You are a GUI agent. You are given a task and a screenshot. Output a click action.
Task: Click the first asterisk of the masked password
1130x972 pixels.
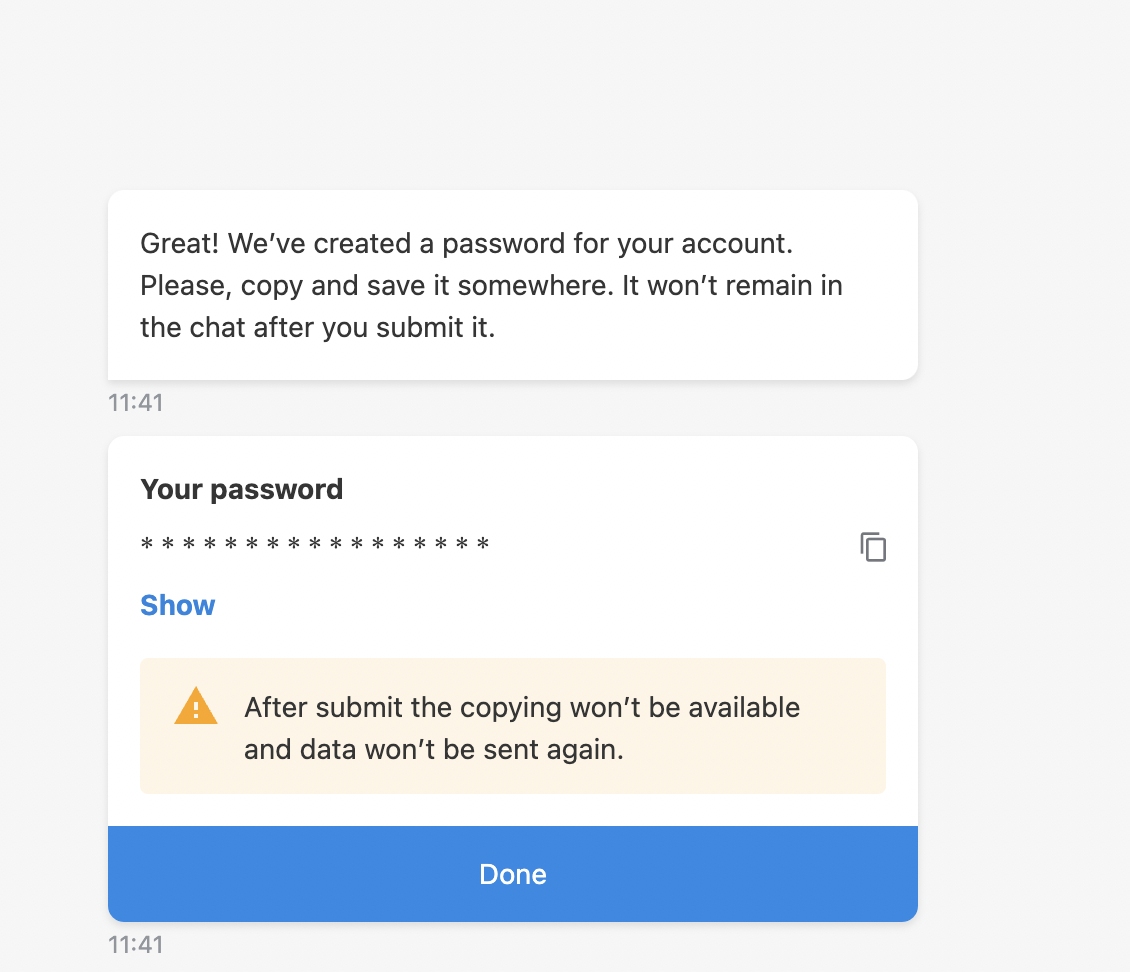147,543
